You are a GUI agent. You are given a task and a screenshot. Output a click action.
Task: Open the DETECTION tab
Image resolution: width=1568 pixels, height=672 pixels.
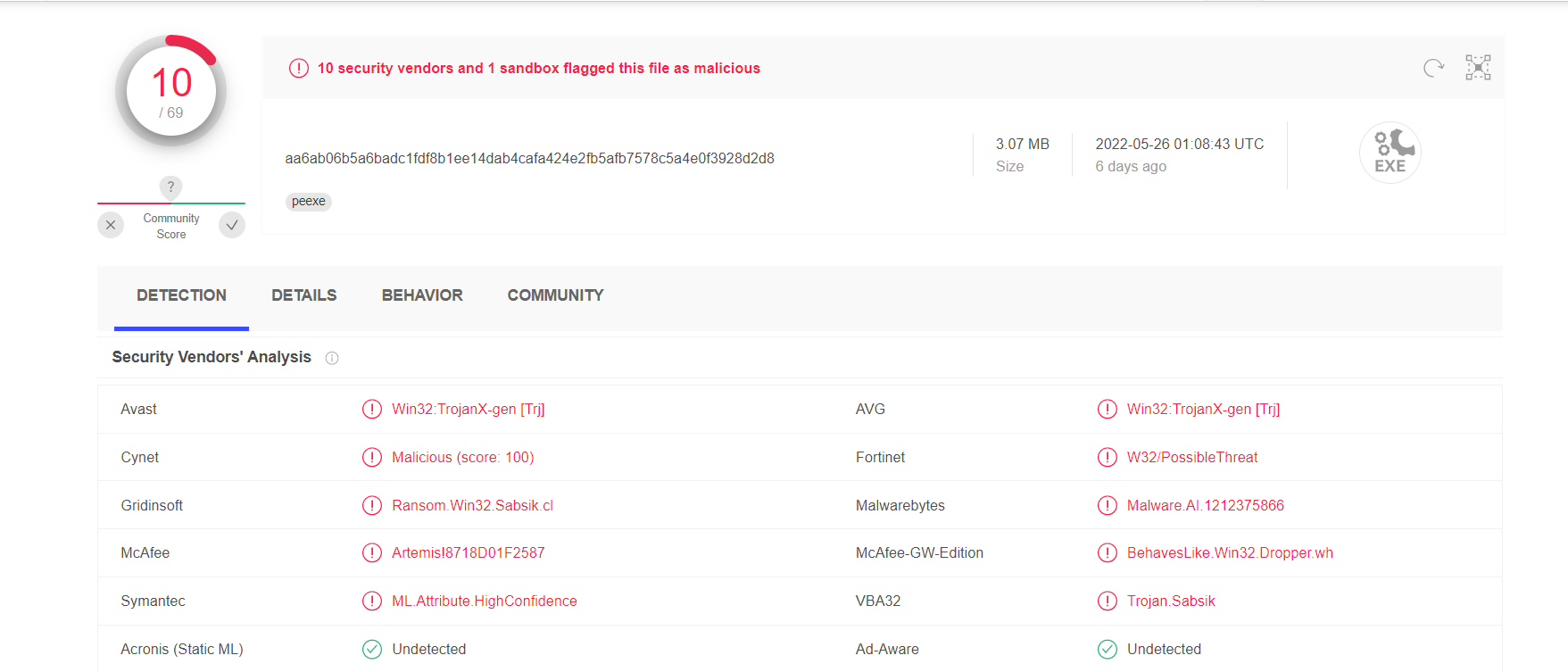tap(181, 295)
